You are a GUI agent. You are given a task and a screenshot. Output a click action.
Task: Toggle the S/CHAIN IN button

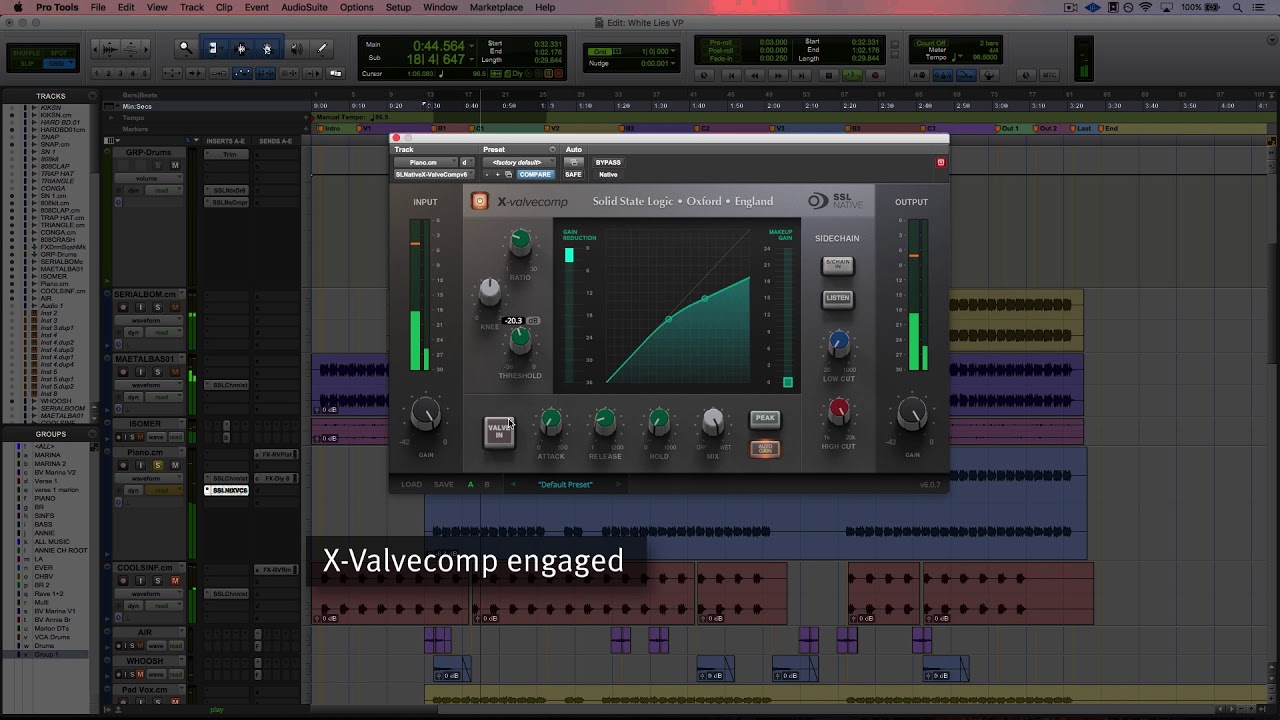click(x=838, y=265)
